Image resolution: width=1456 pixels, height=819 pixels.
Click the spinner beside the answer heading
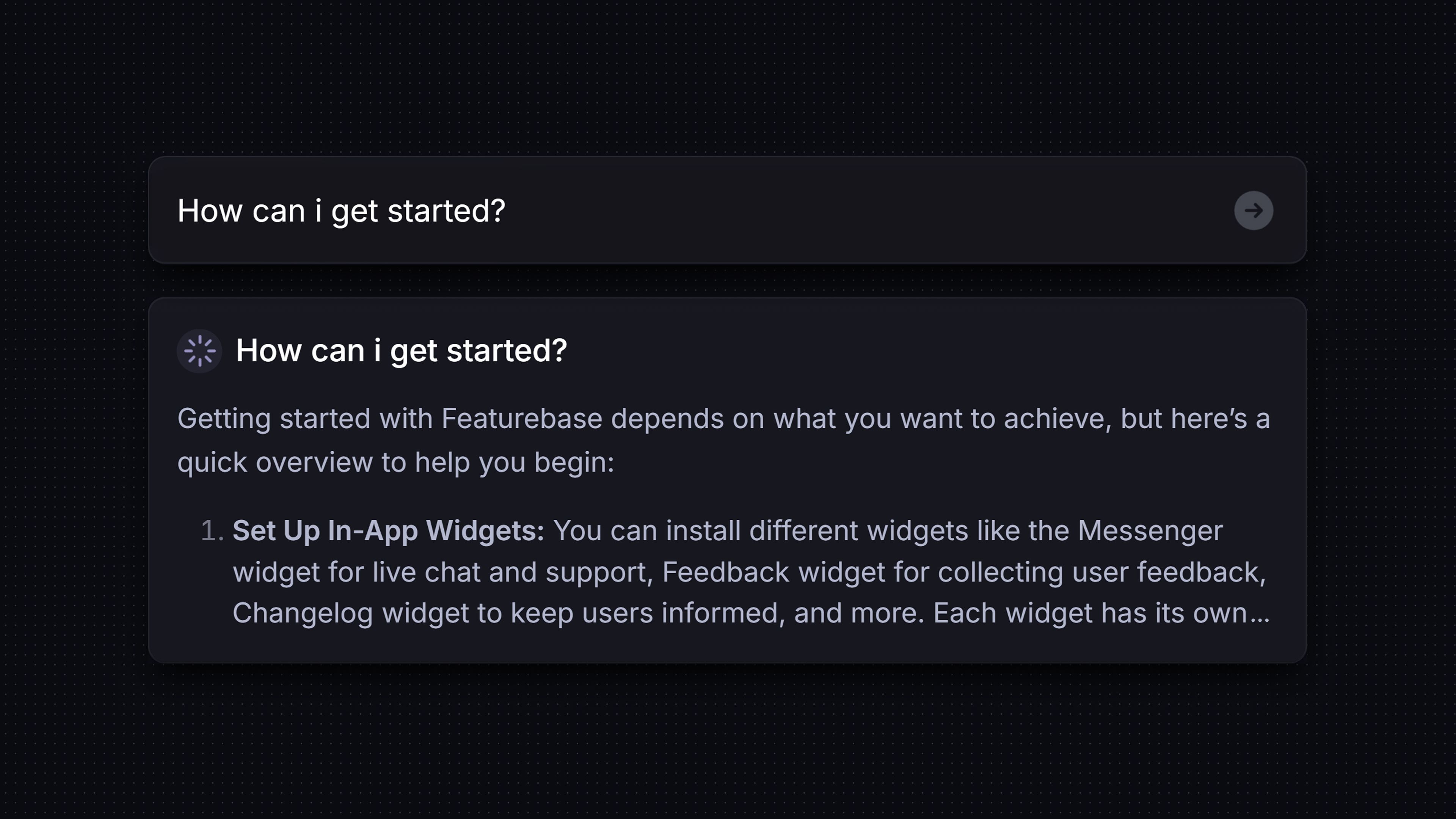click(199, 351)
